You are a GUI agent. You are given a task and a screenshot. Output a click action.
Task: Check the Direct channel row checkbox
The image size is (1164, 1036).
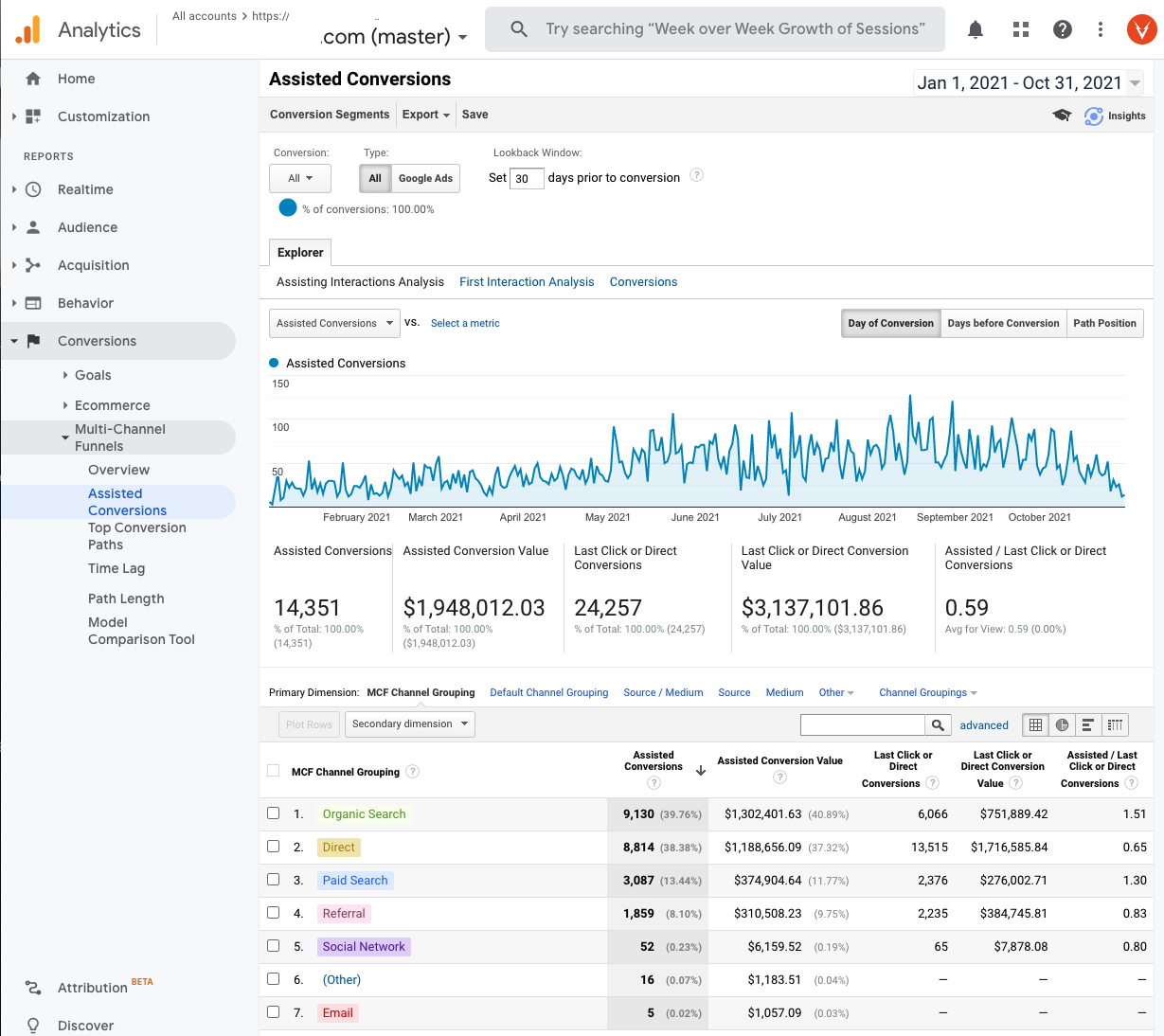tap(274, 847)
